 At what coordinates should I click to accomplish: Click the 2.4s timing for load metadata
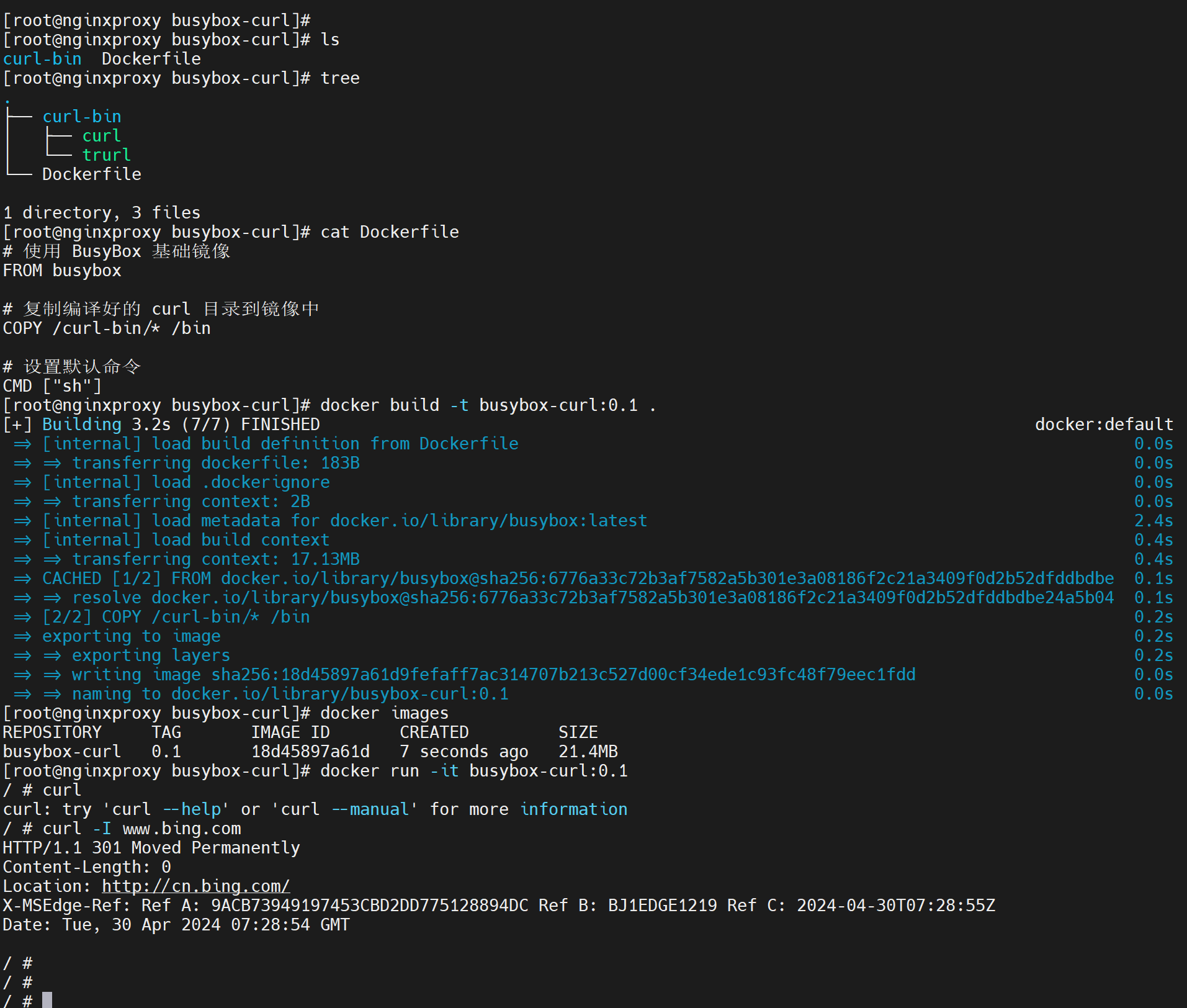pyautogui.click(x=1153, y=521)
